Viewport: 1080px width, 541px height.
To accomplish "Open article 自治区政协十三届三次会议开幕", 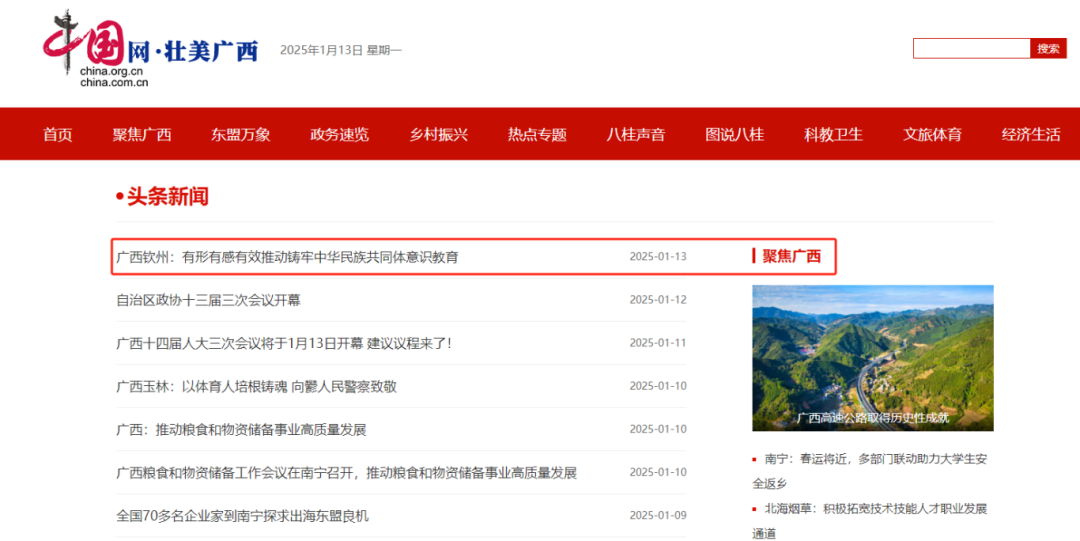I will [x=208, y=300].
